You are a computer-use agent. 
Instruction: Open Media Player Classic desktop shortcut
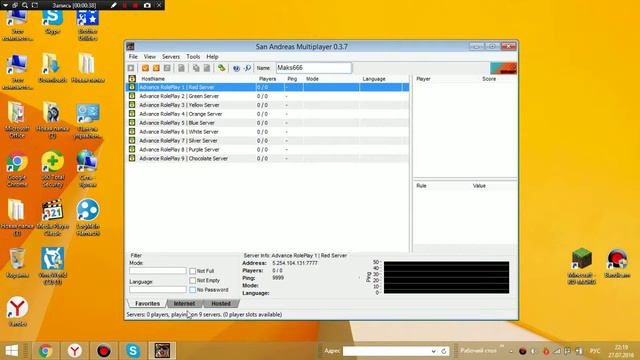(x=53, y=218)
